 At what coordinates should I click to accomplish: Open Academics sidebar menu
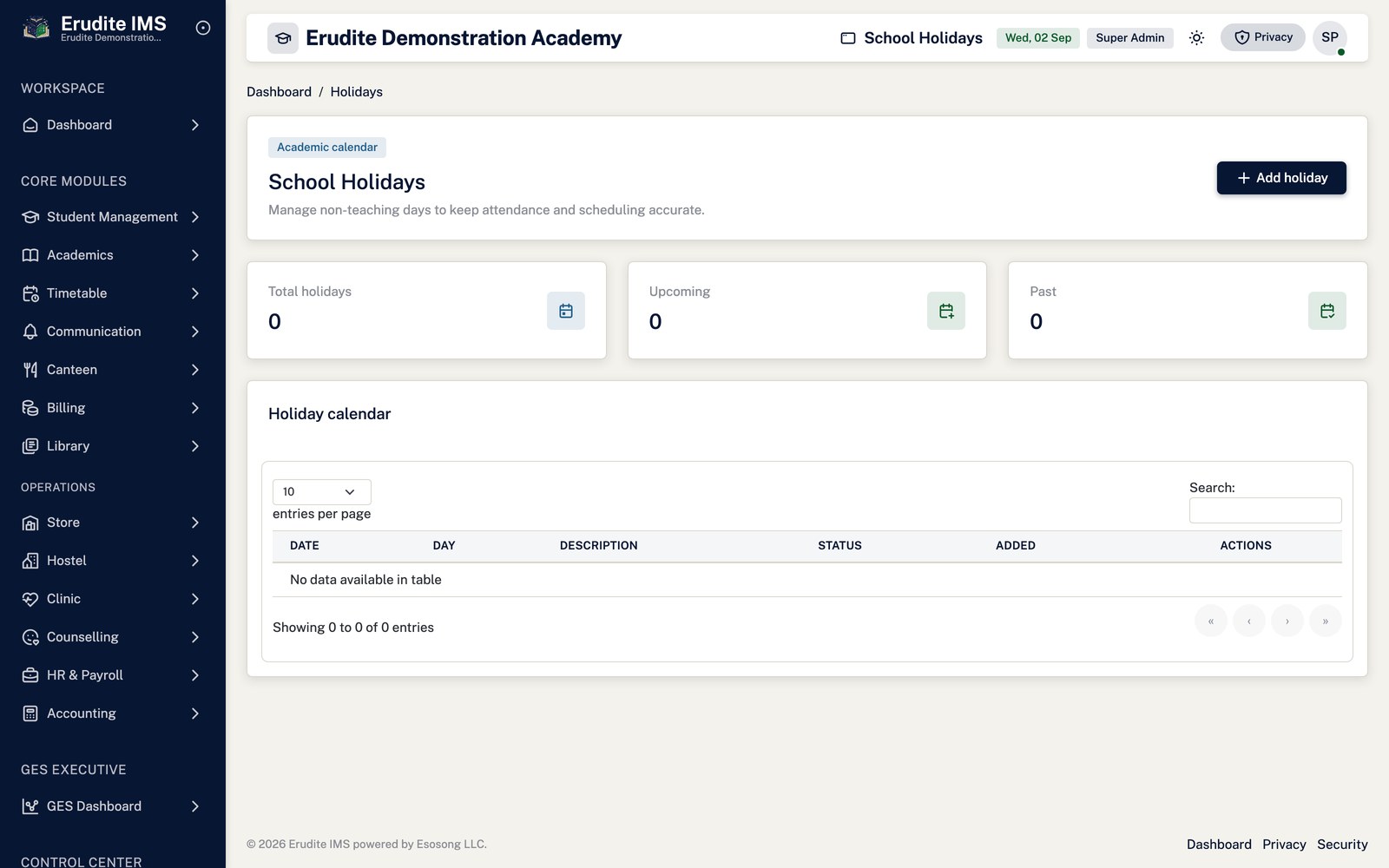click(x=113, y=255)
